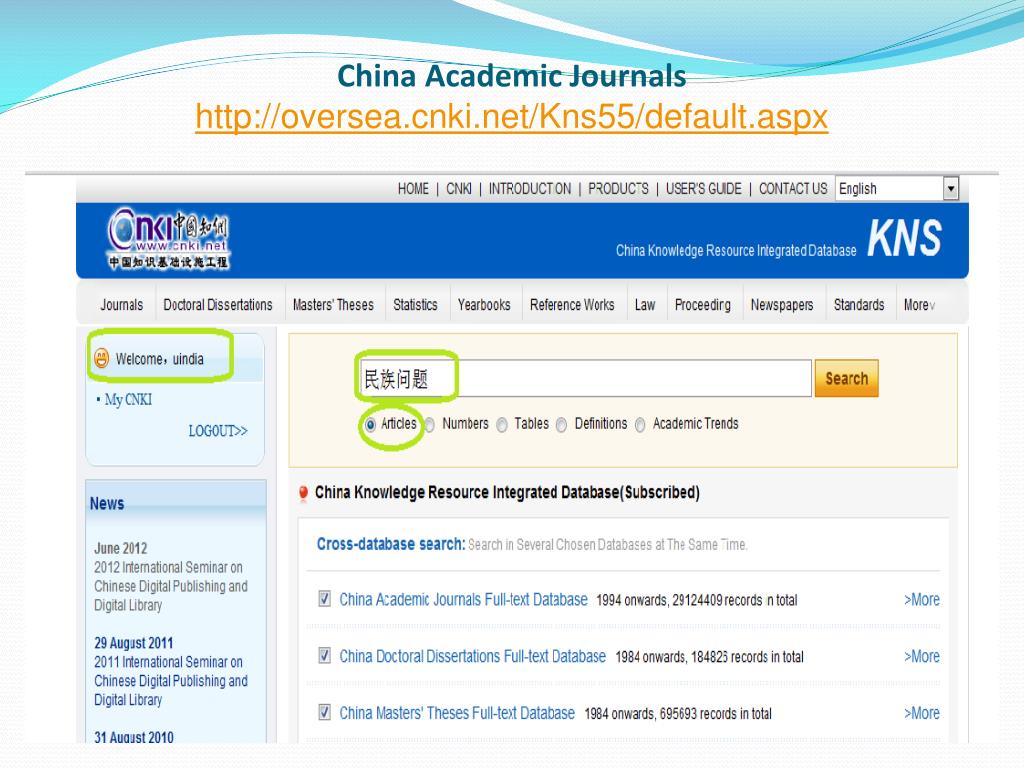The height and width of the screenshot is (768, 1024).
Task: Click the KNS logo
Action: point(904,238)
